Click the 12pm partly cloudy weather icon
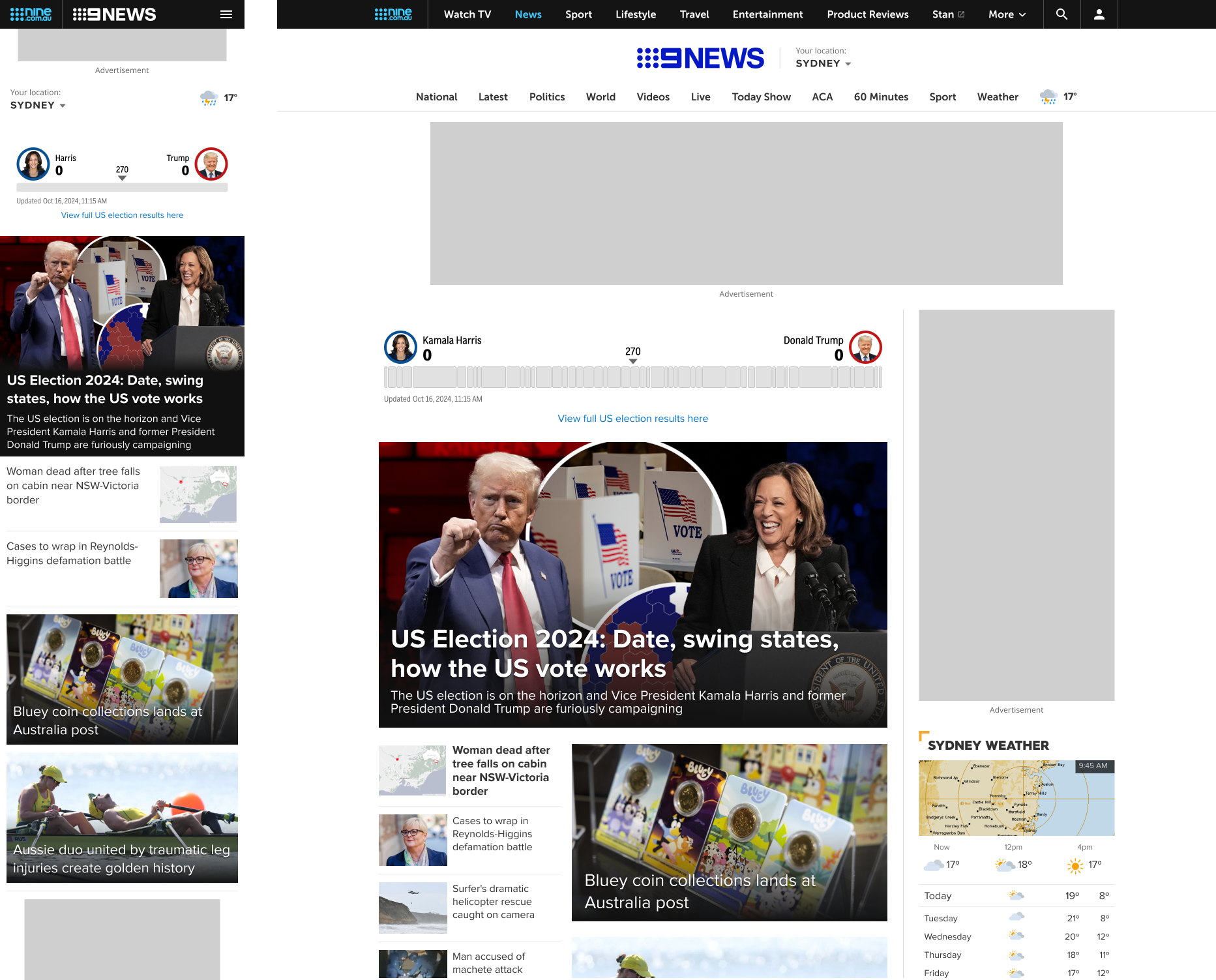Screen dimensions: 1216x980 pos(1005,865)
